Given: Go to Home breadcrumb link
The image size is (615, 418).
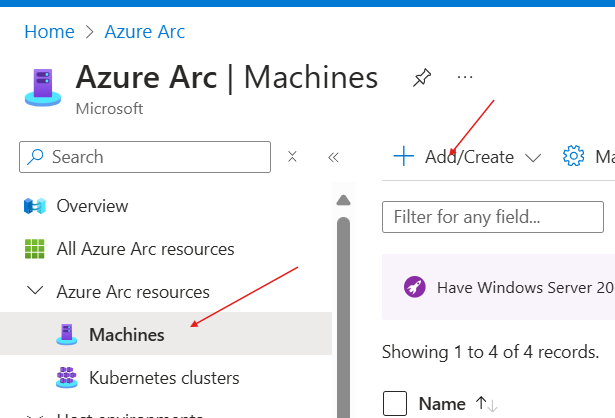Looking at the screenshot, I should click(x=49, y=32).
